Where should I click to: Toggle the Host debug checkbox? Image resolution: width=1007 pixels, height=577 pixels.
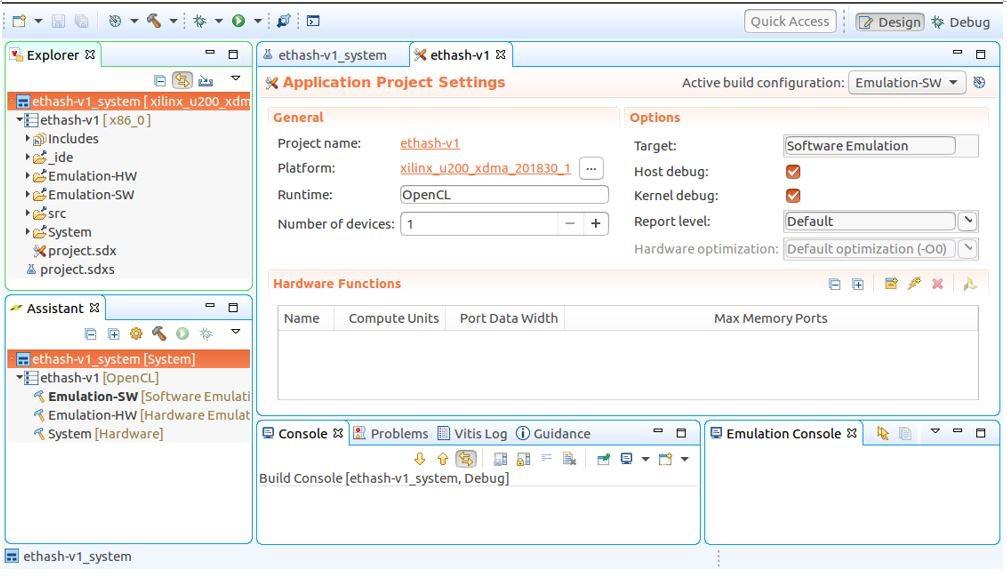[x=793, y=172]
